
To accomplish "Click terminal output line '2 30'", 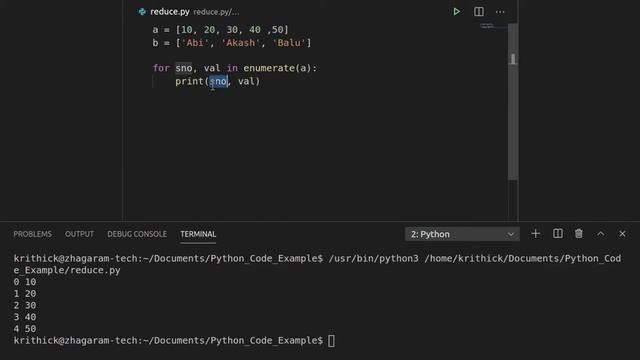I will (25, 305).
